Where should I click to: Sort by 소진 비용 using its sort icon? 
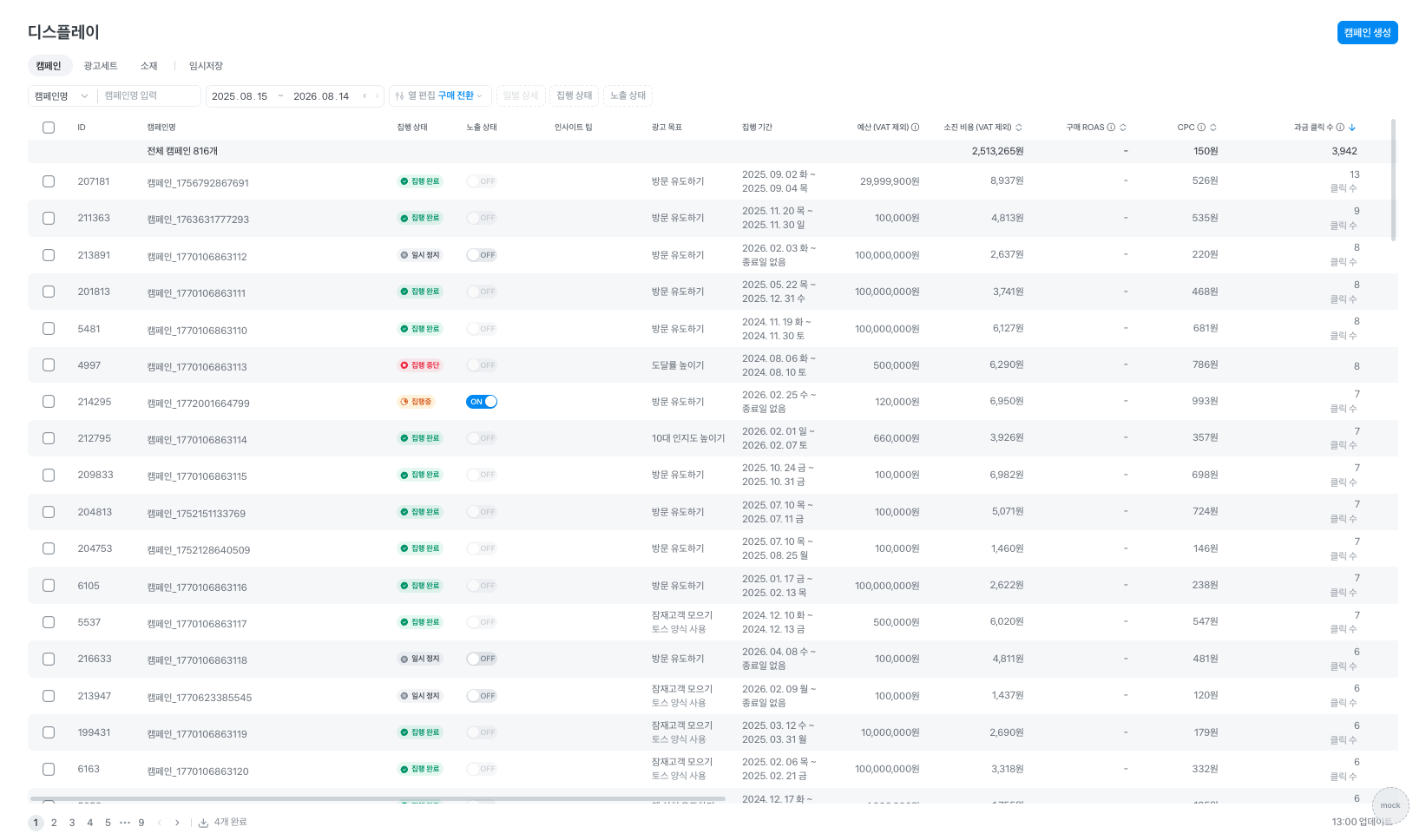(1019, 128)
